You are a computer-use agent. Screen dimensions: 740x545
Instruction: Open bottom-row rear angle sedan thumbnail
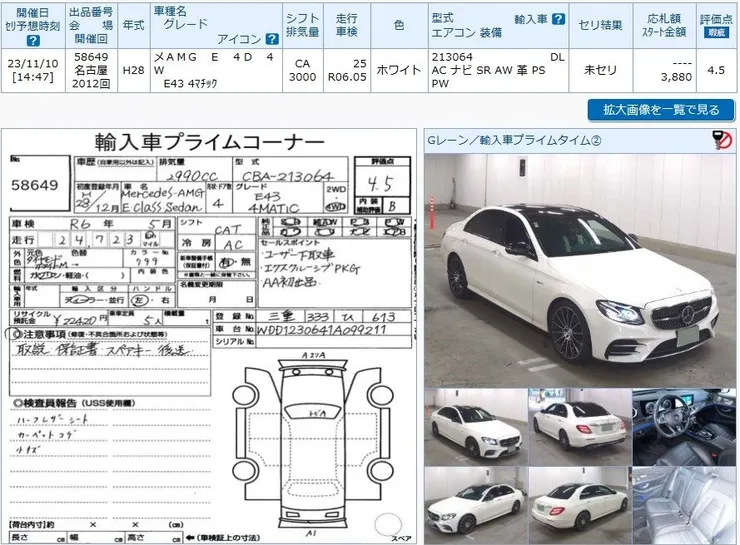(x=580, y=506)
